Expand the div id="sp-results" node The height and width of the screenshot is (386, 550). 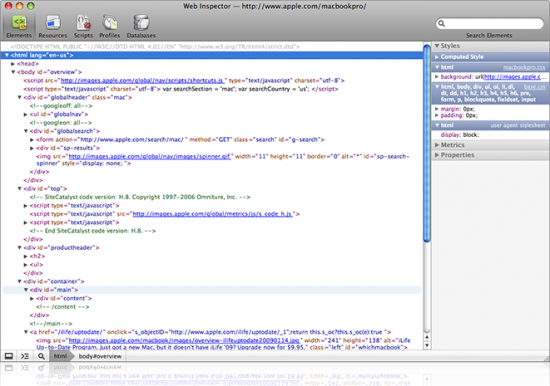[x=32, y=148]
